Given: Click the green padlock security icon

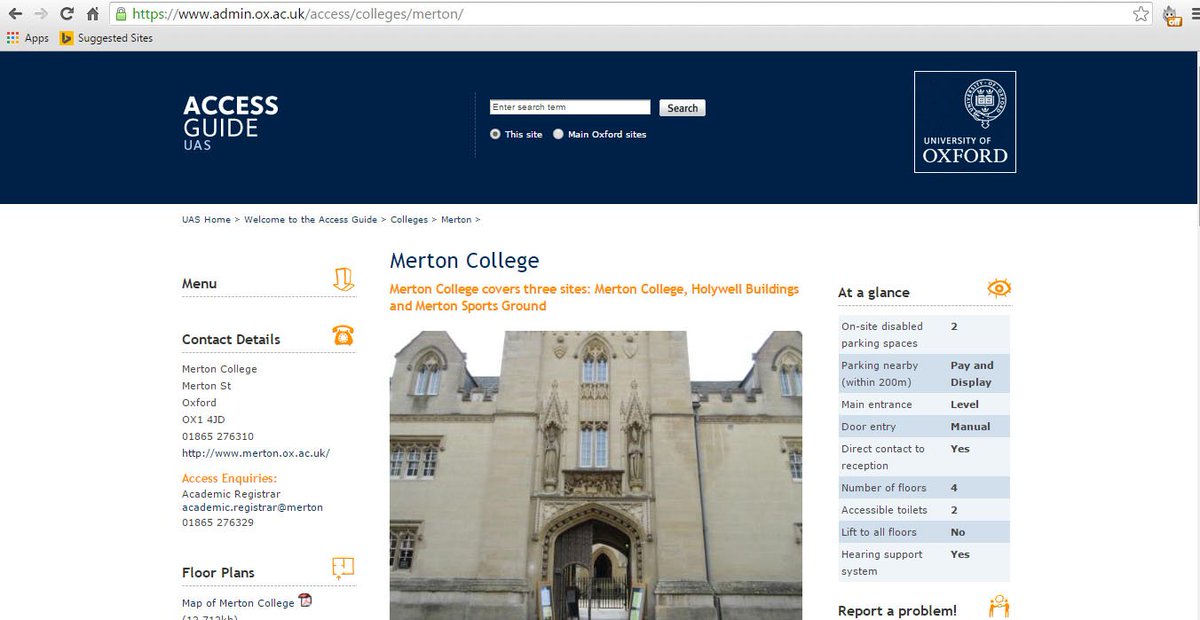Looking at the screenshot, I should click(x=121, y=14).
